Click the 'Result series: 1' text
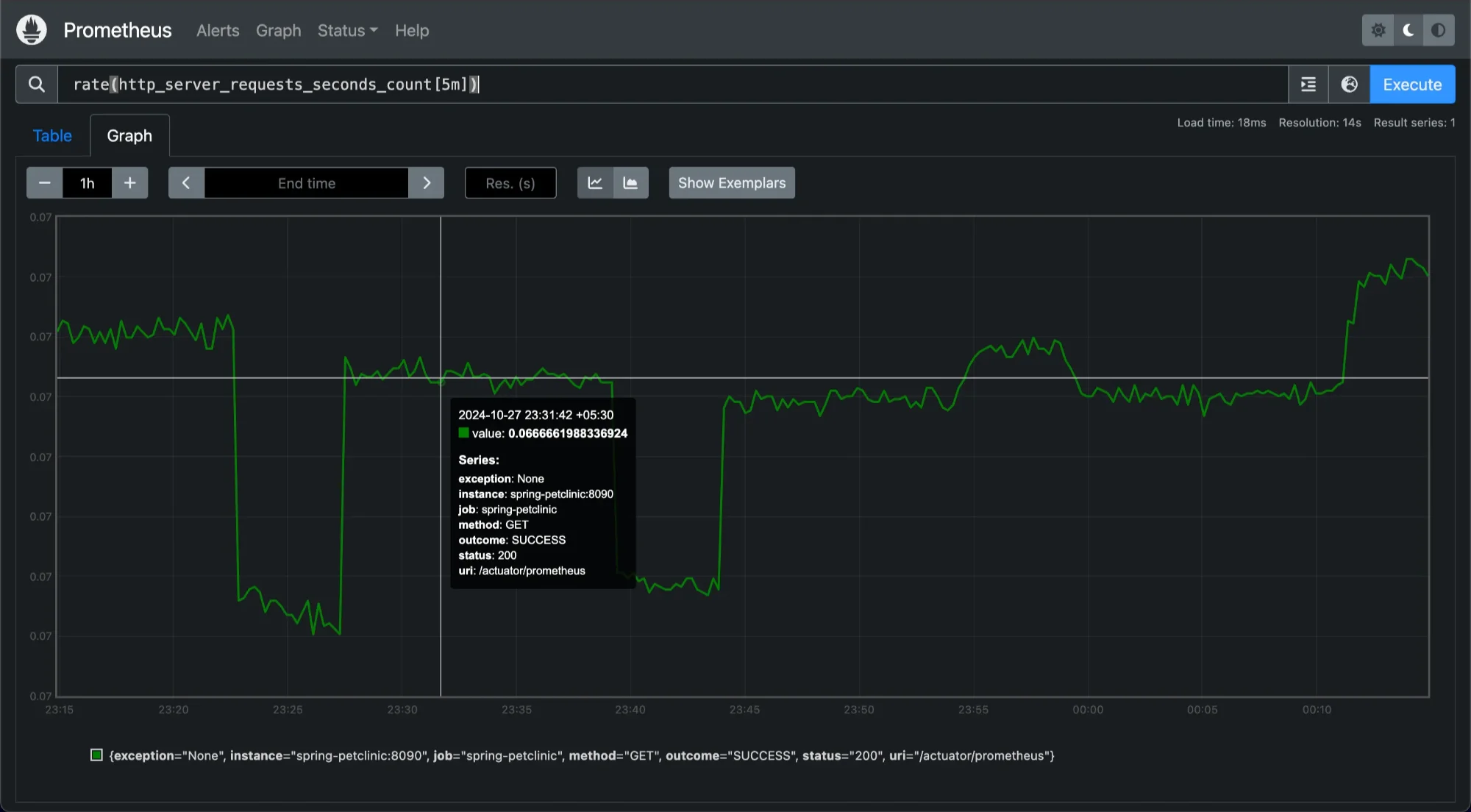Image resolution: width=1471 pixels, height=812 pixels. click(x=1414, y=123)
